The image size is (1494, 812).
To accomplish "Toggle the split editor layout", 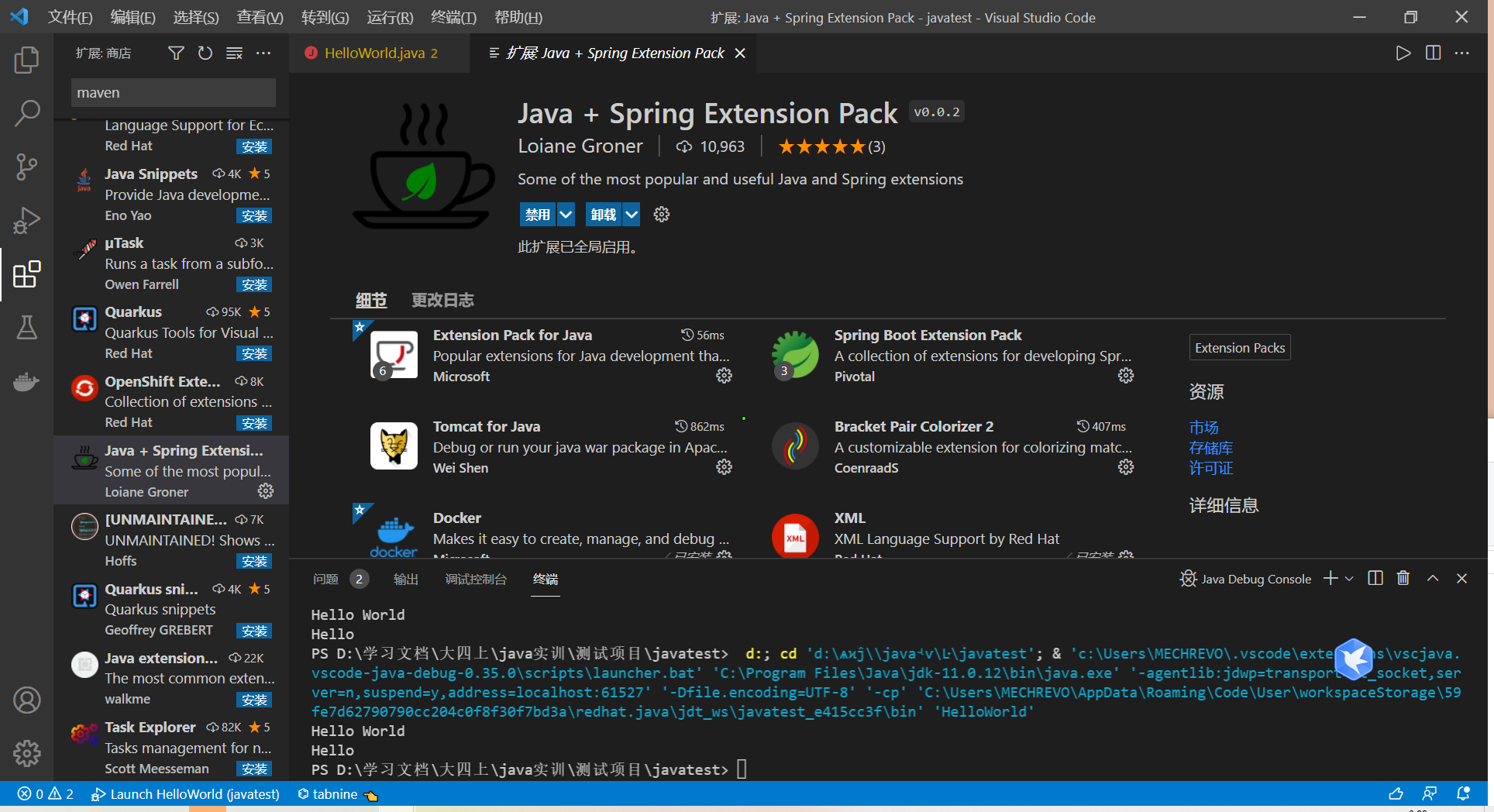I will click(1432, 53).
